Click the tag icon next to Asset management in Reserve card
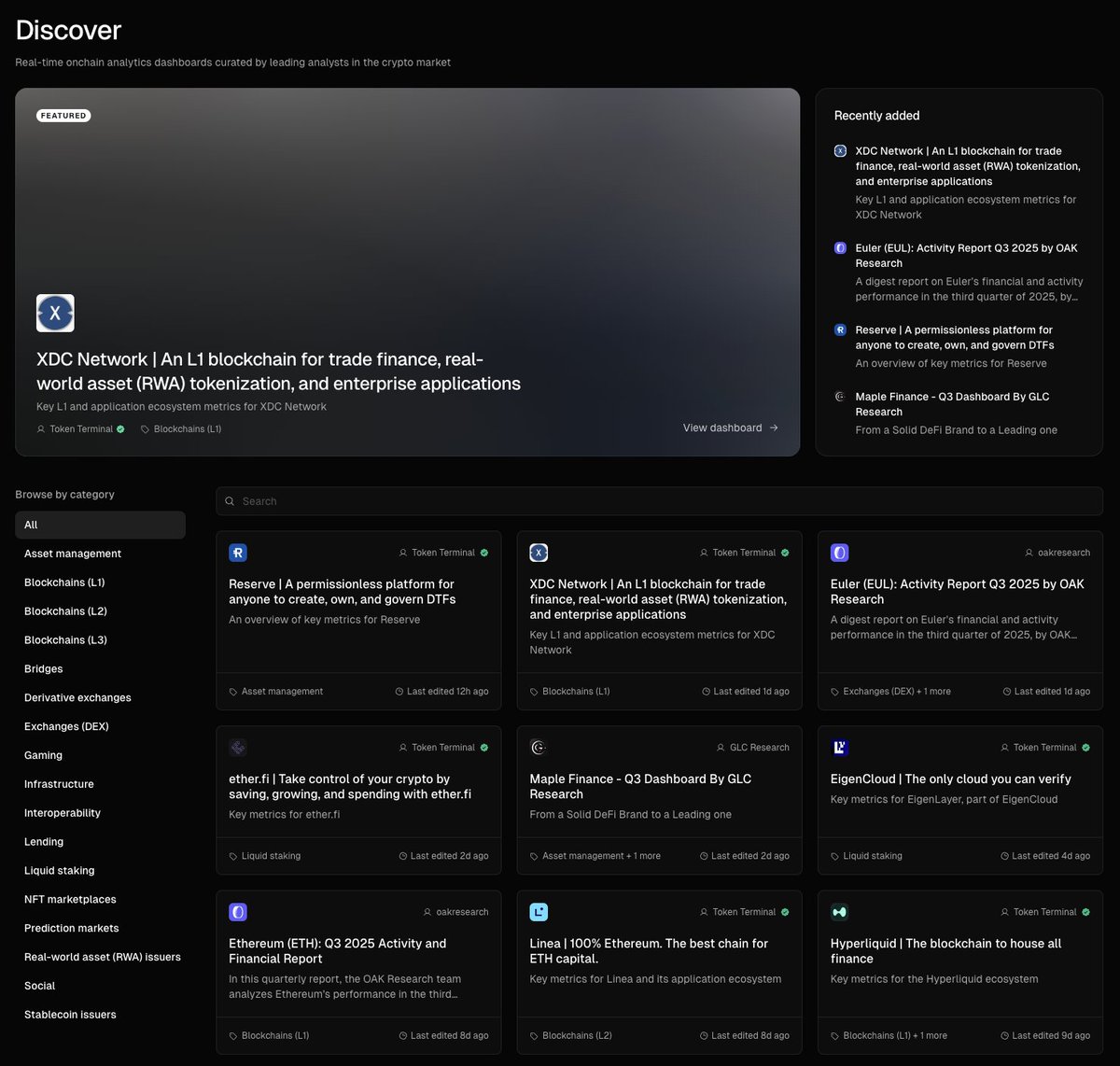Viewport: 1120px width, 1066px height. click(233, 692)
